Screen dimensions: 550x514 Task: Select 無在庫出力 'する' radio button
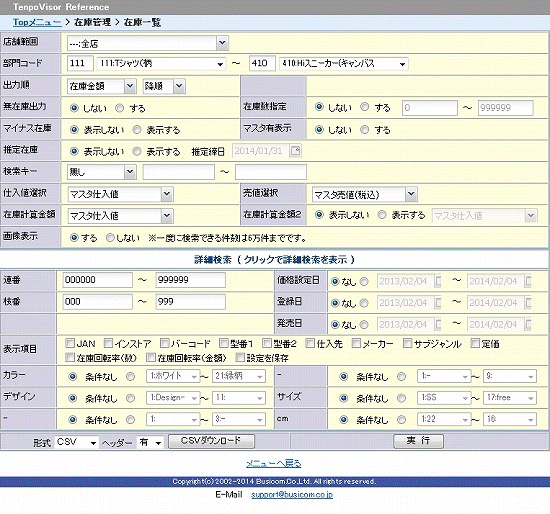click(120, 108)
